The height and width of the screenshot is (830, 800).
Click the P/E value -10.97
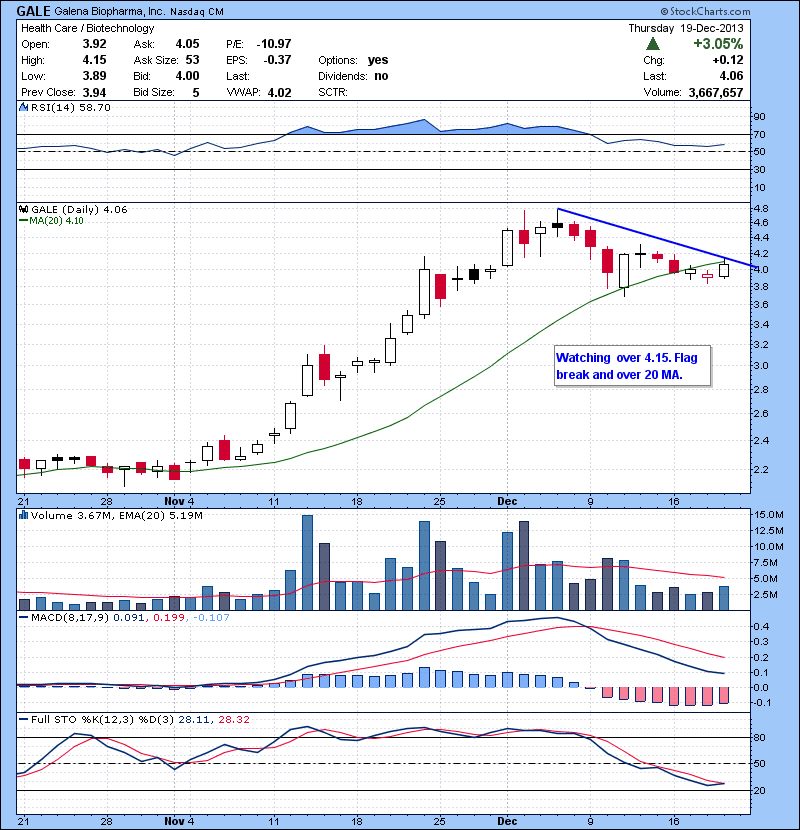click(x=274, y=44)
